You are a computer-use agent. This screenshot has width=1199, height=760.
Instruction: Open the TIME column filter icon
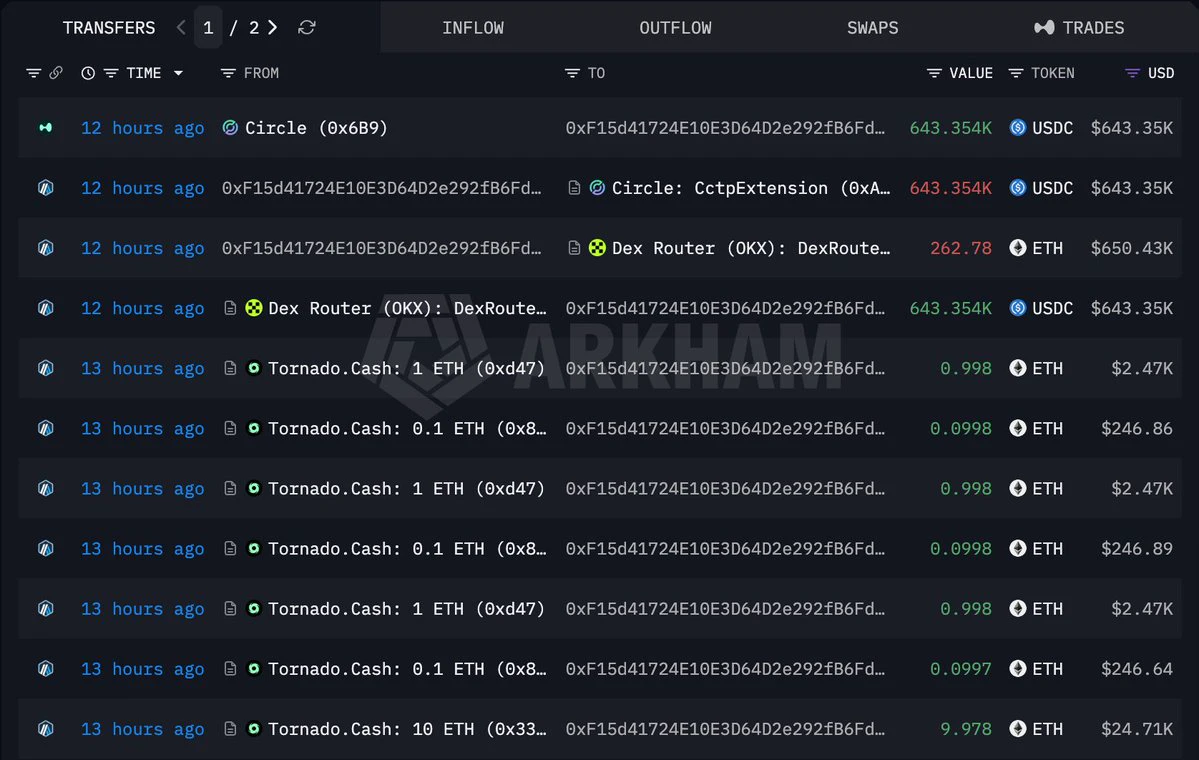click(111, 73)
